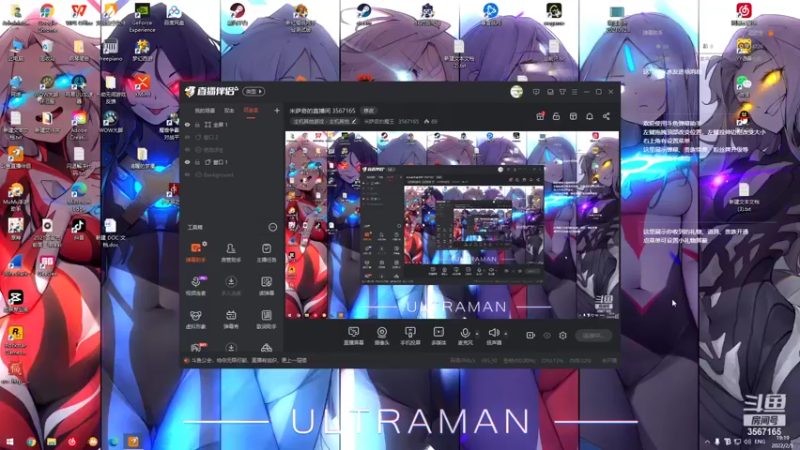Image resolution: width=800 pixels, height=450 pixels.
Task: Open the layout icon beside the bell
Action: tap(573, 116)
